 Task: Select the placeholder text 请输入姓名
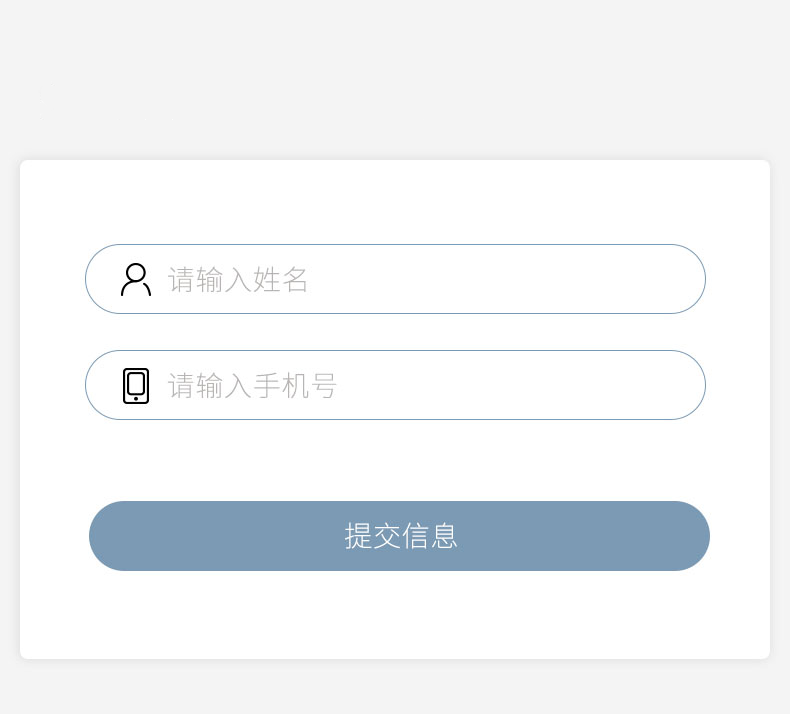pyautogui.click(x=238, y=280)
